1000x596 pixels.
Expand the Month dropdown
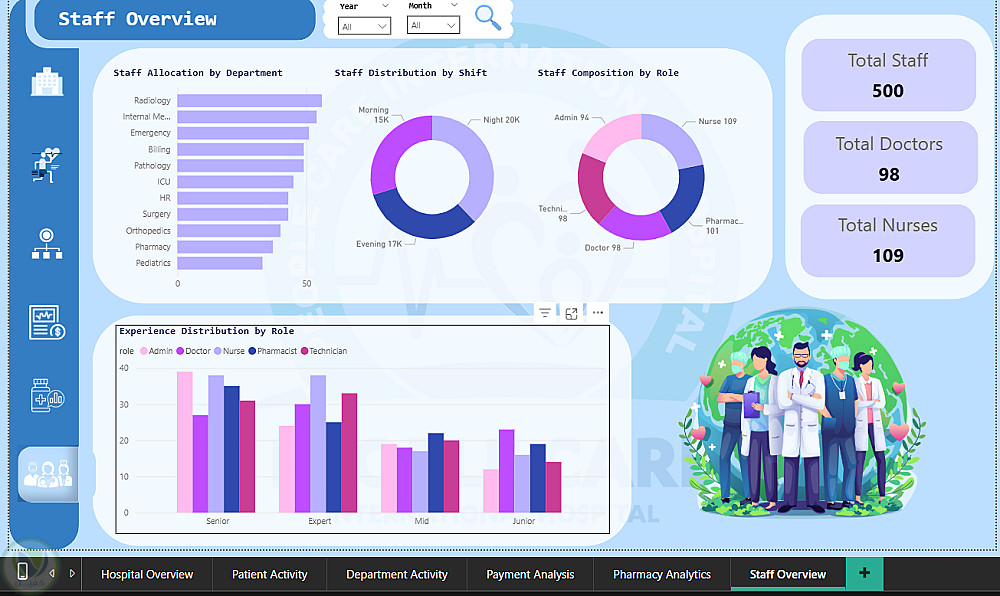coord(433,25)
